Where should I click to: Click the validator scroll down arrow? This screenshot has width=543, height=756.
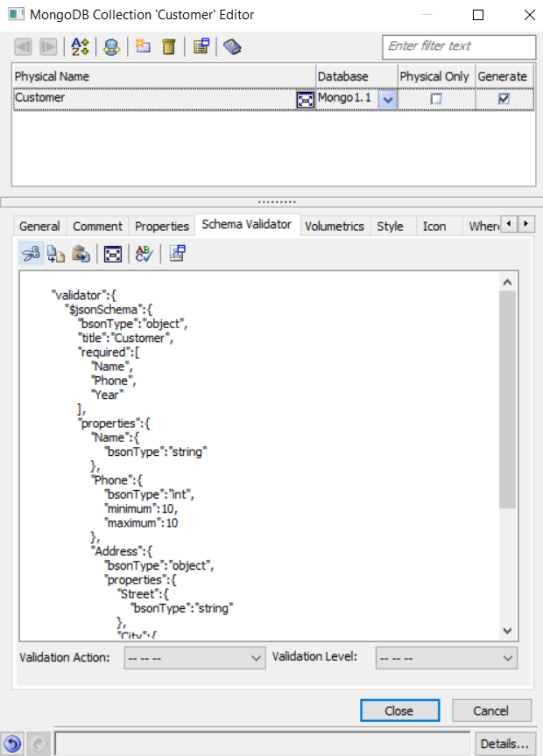point(507,631)
